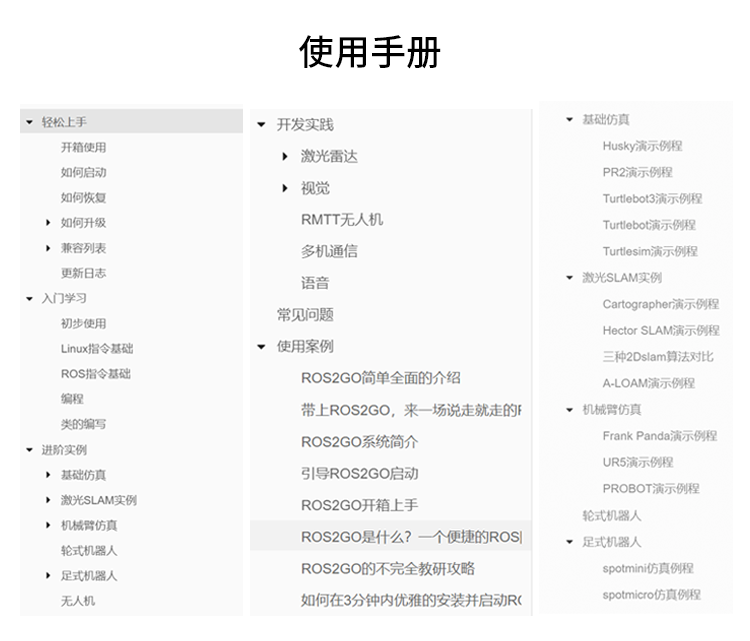Open Hector SLAM演示例程
This screenshot has height=641, width=750.
click(x=661, y=331)
